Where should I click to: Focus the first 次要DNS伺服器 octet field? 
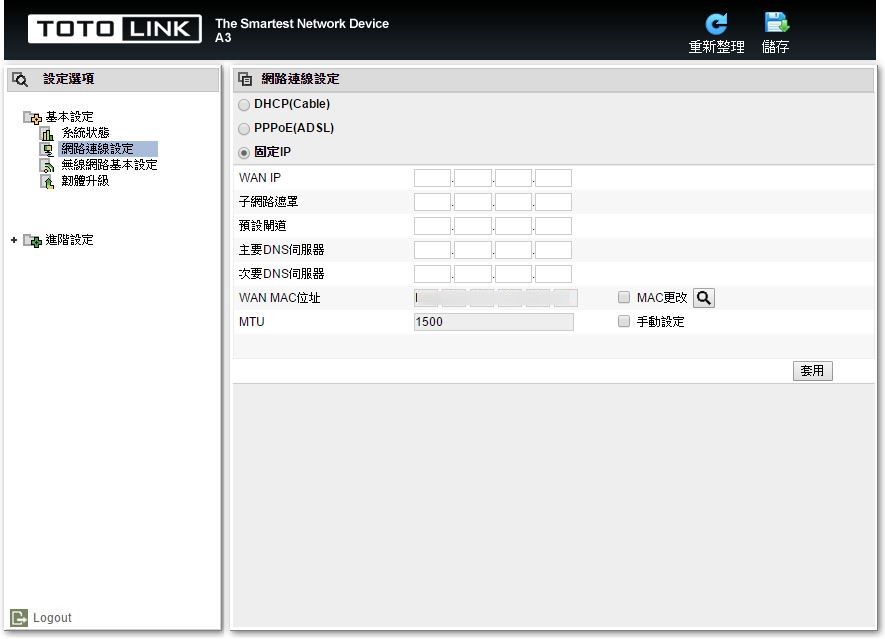pos(432,274)
